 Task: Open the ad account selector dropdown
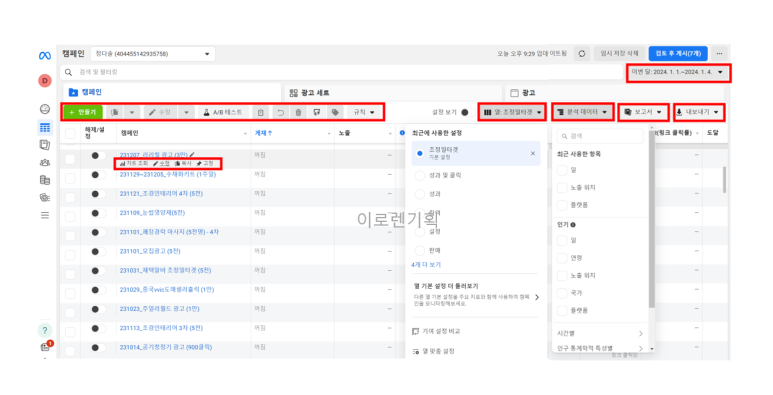pos(153,54)
